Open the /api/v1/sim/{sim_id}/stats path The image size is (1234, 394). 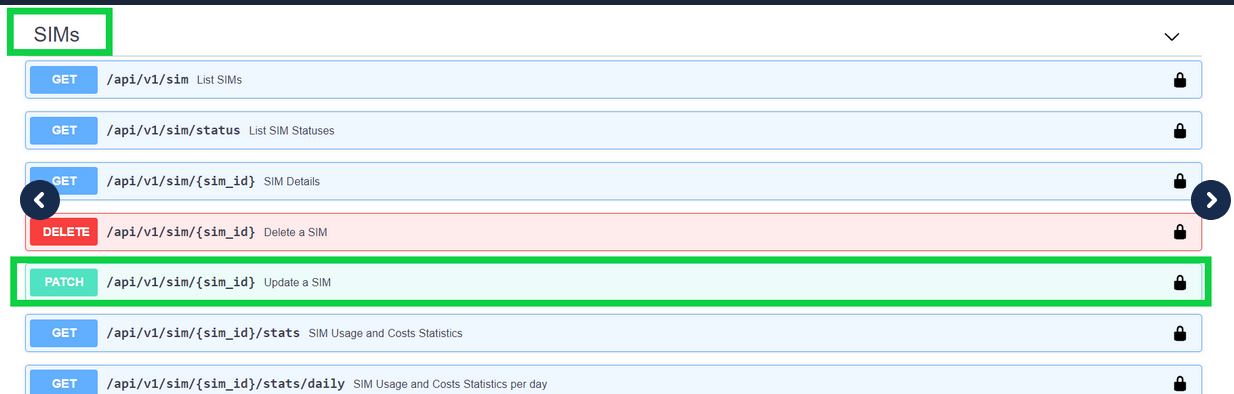pos(203,333)
